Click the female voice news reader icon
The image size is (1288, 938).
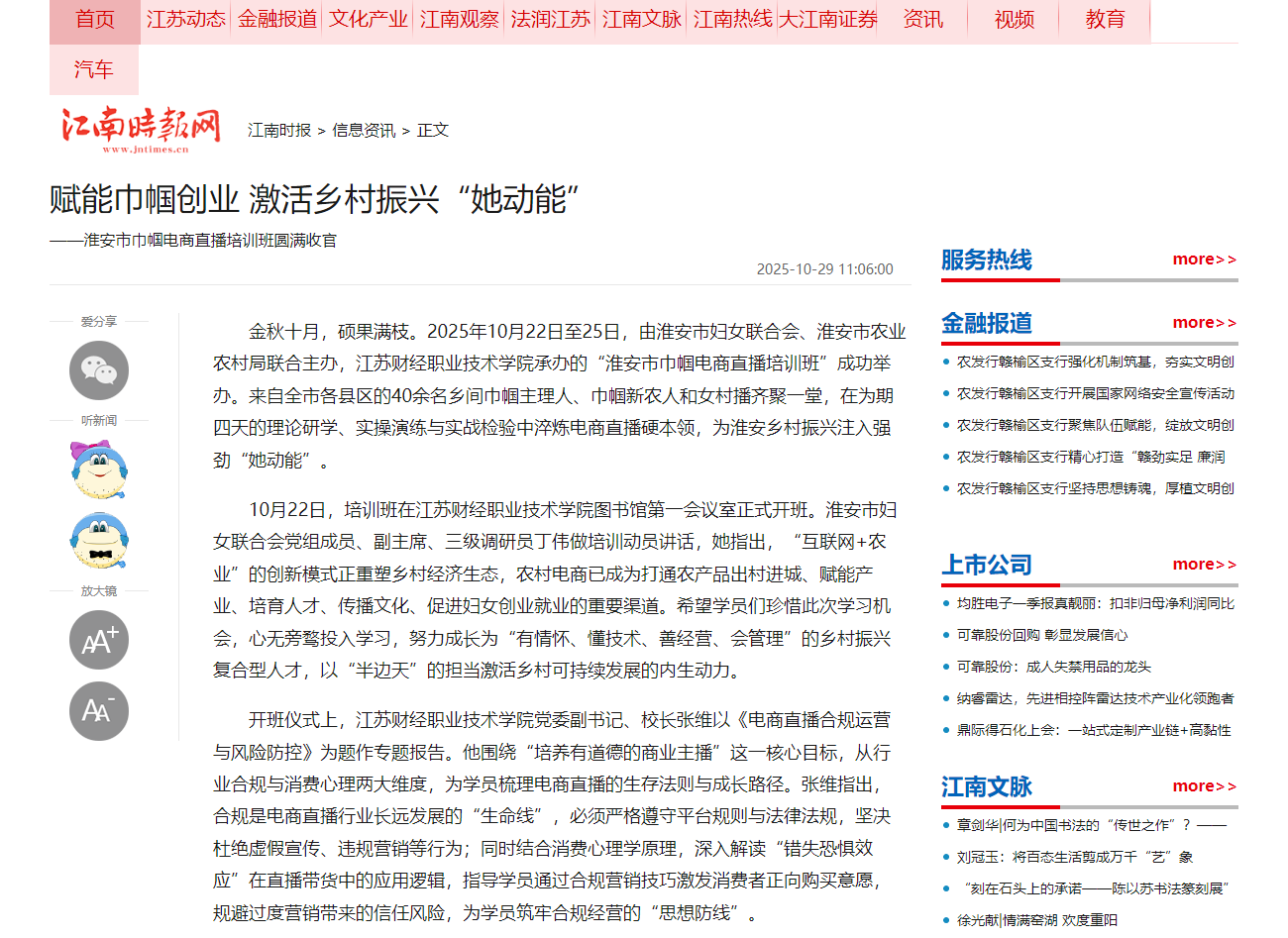pos(99,470)
